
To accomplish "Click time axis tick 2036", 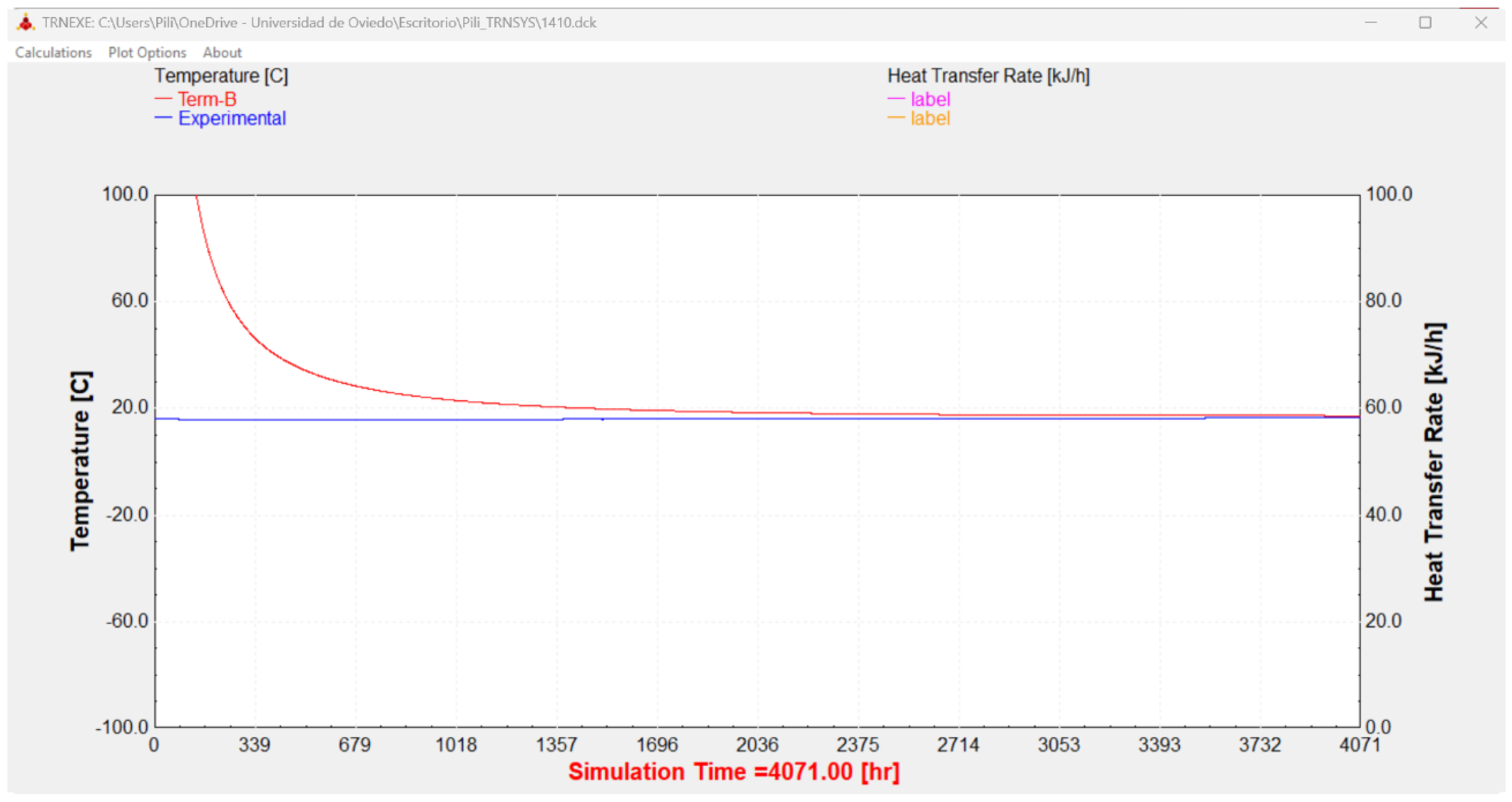I will tap(757, 745).
